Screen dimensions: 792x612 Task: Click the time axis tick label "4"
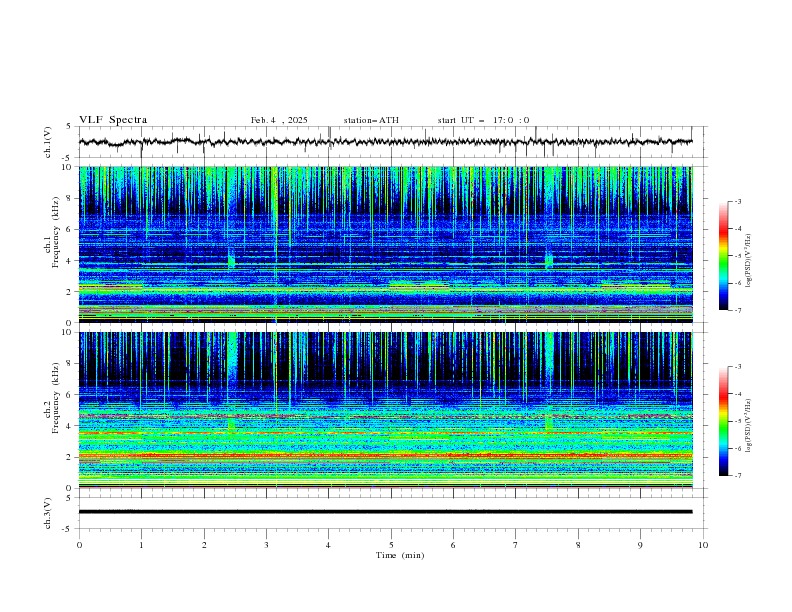click(x=328, y=545)
